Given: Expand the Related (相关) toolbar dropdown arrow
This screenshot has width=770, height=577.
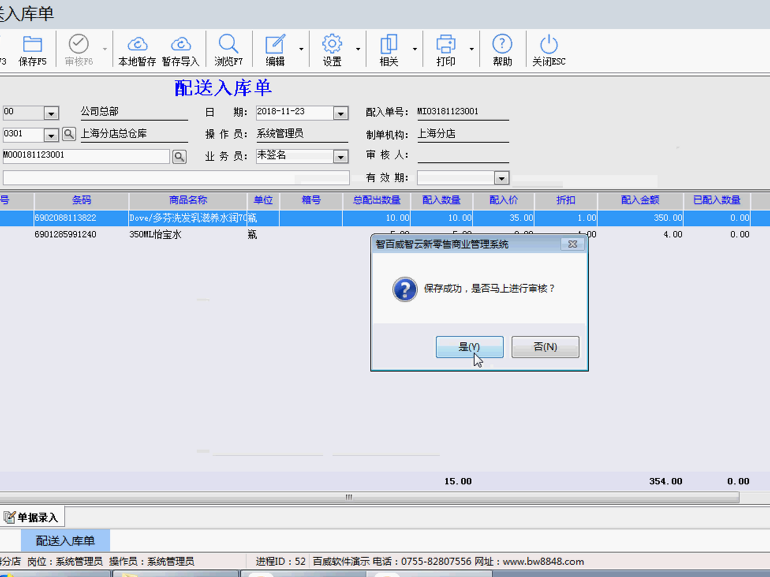Looking at the screenshot, I should (415, 48).
